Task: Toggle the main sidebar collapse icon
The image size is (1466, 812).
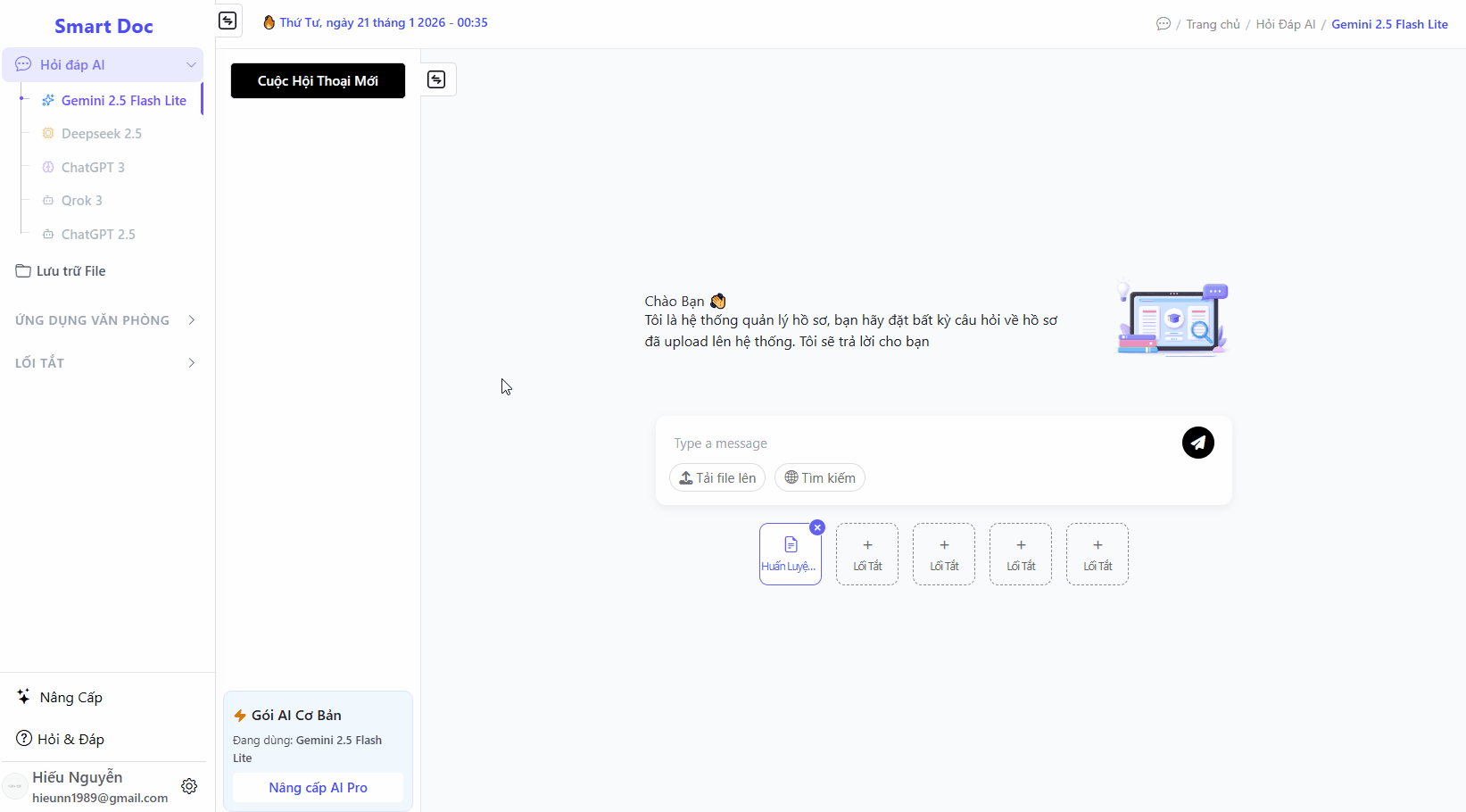Action: pos(228,21)
